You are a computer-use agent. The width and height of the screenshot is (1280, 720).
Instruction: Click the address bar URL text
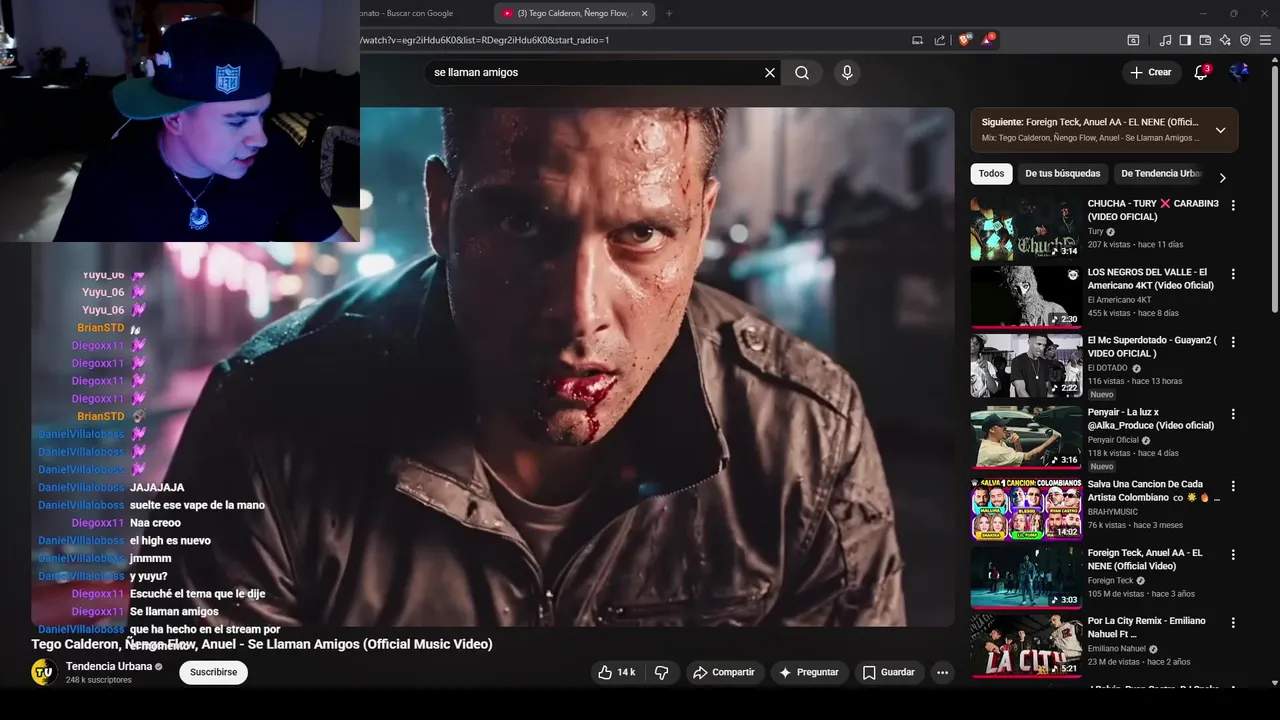tap(484, 40)
